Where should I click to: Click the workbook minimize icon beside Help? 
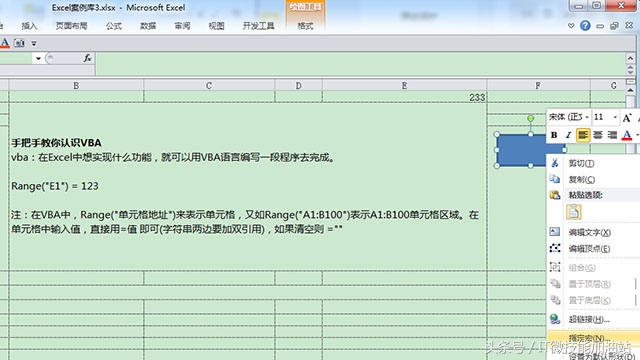click(600, 26)
